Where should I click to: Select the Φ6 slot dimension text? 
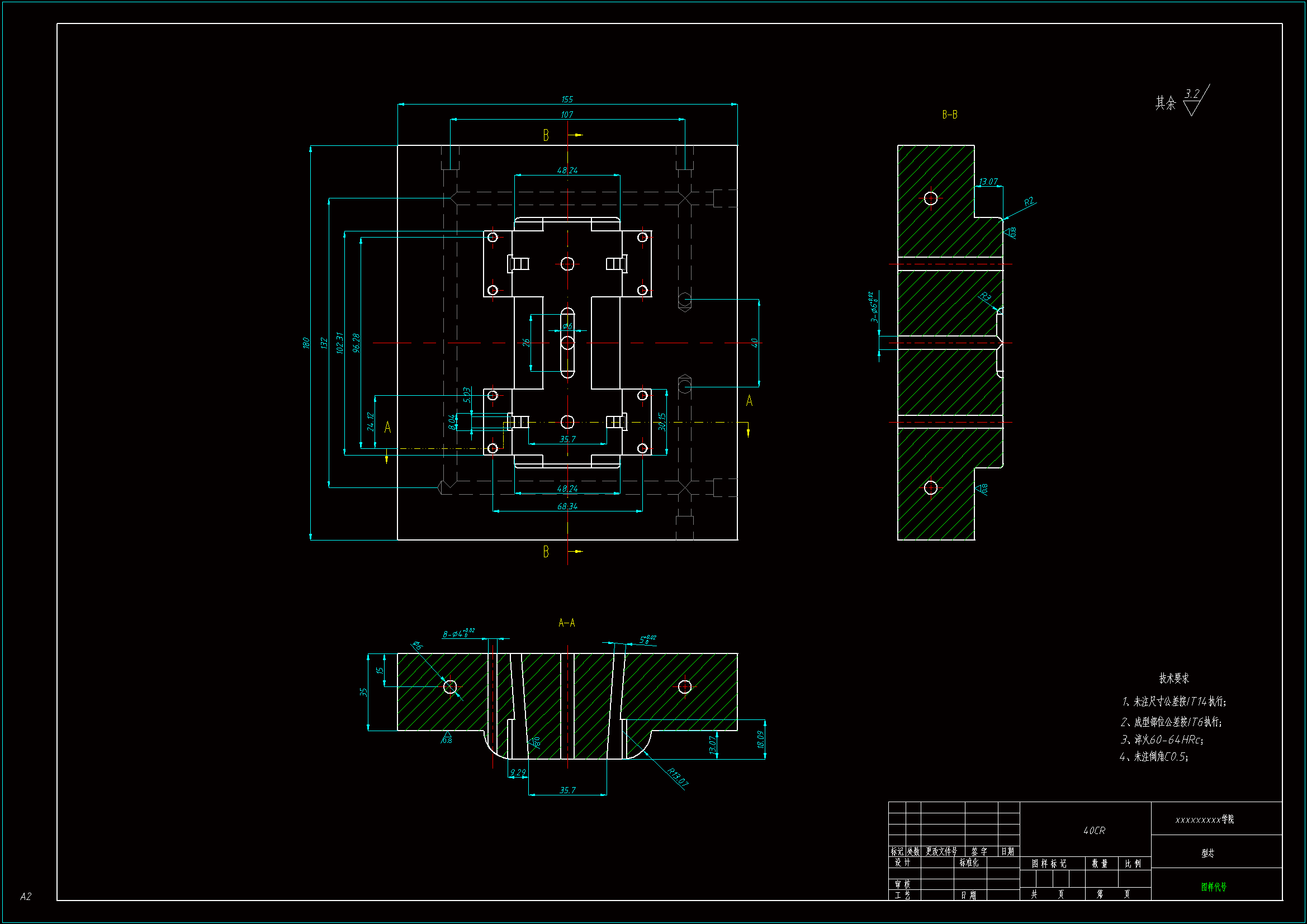[567, 326]
